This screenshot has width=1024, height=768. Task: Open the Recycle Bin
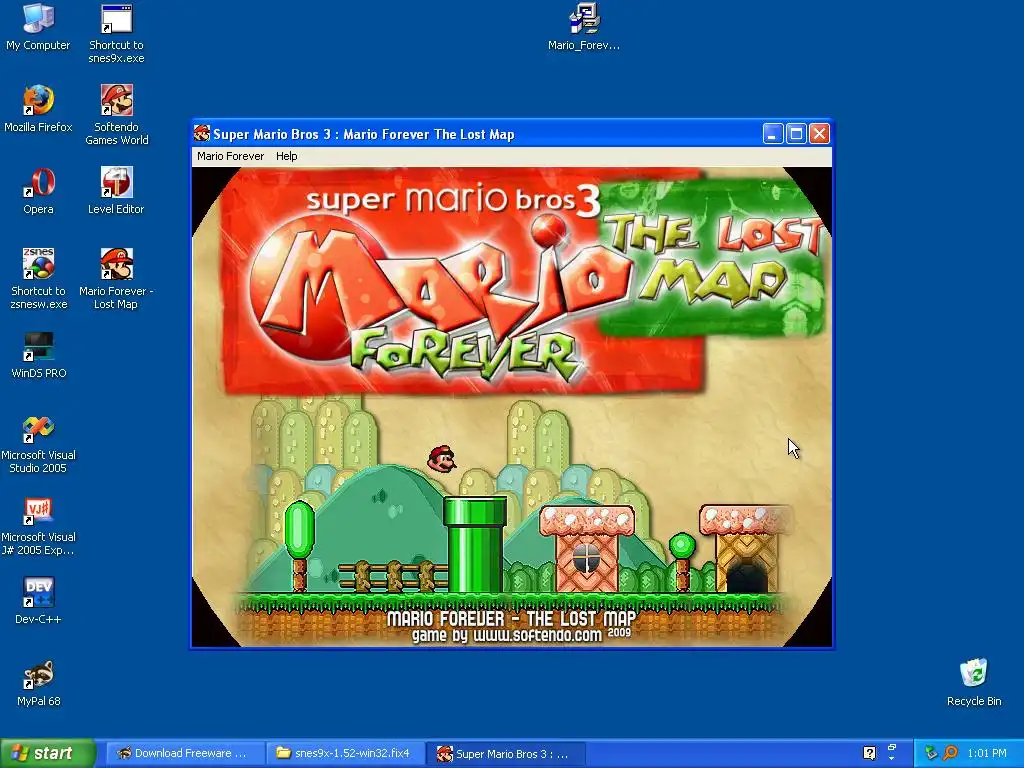tap(974, 683)
